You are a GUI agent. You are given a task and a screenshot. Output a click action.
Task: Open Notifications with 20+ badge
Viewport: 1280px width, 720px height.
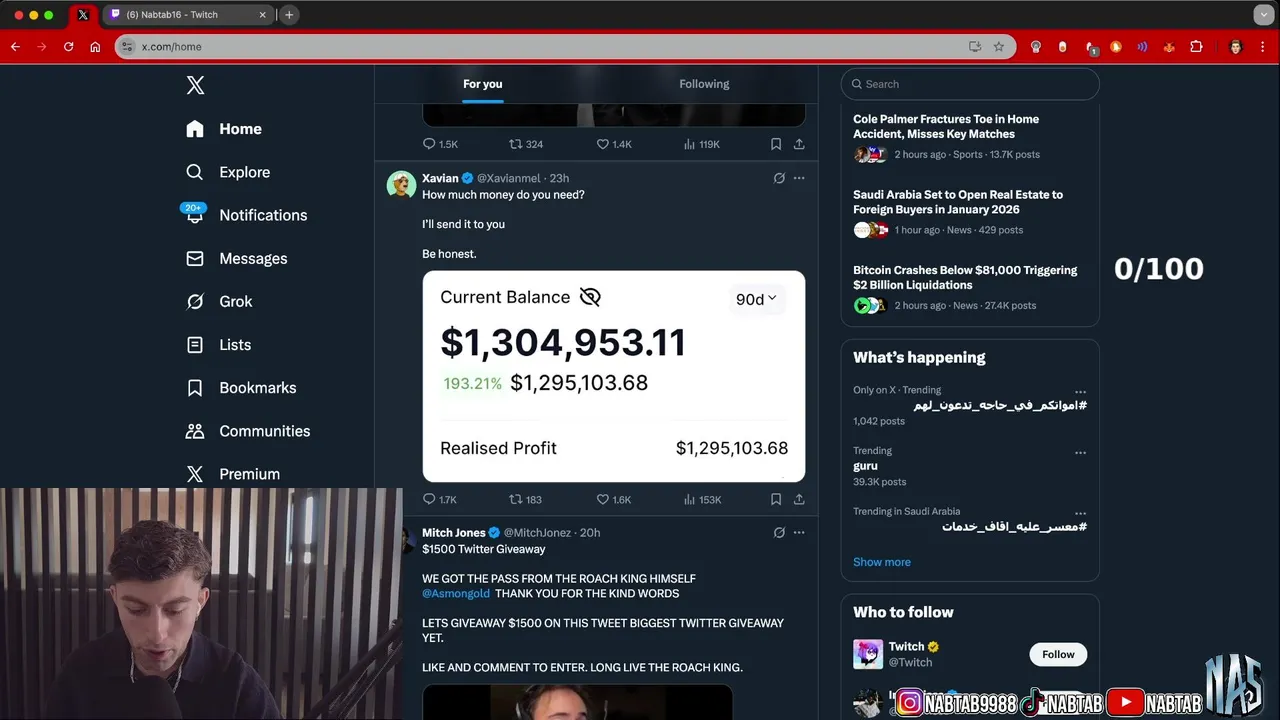[245, 215]
